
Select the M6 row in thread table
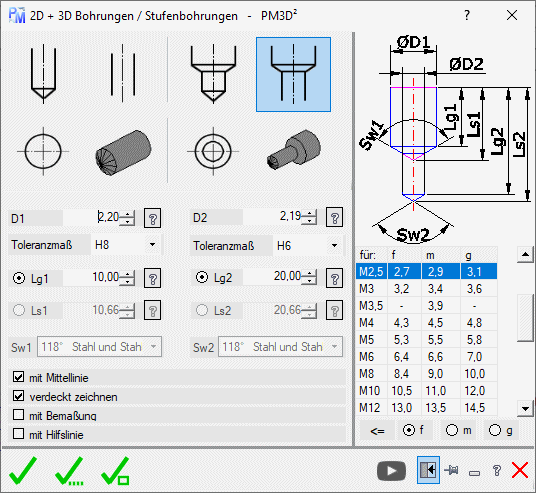click(426, 357)
